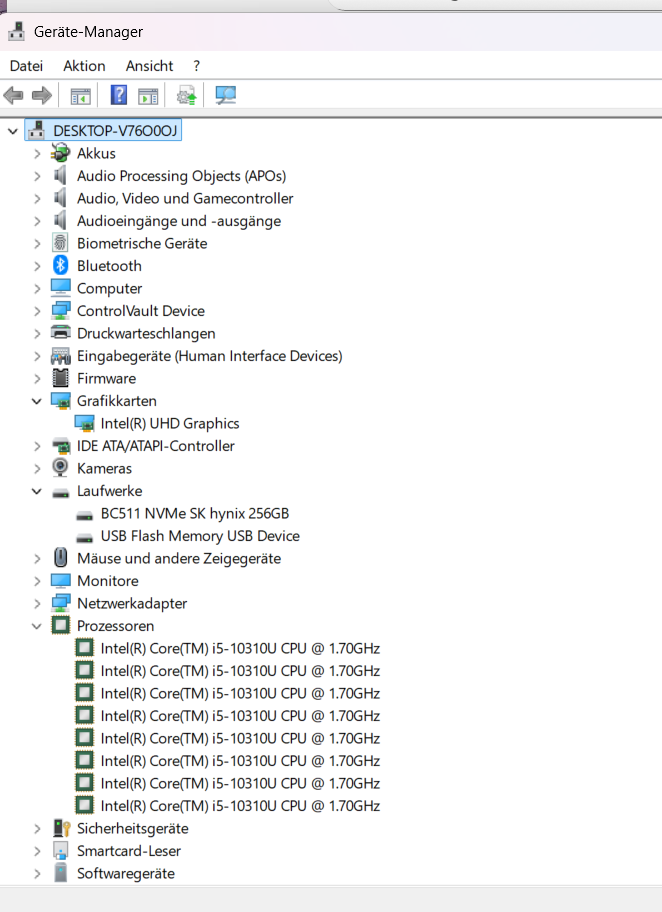
Task: Click the Kameras webcam icon
Action: tap(60, 468)
